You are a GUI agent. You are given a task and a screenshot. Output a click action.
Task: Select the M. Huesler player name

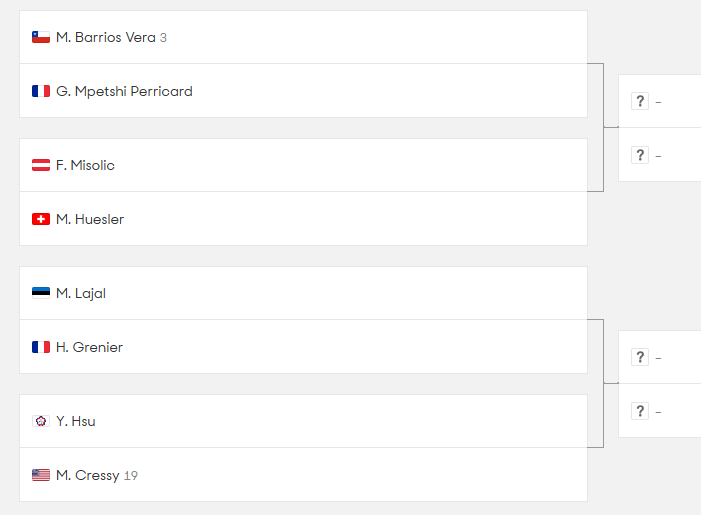point(90,219)
